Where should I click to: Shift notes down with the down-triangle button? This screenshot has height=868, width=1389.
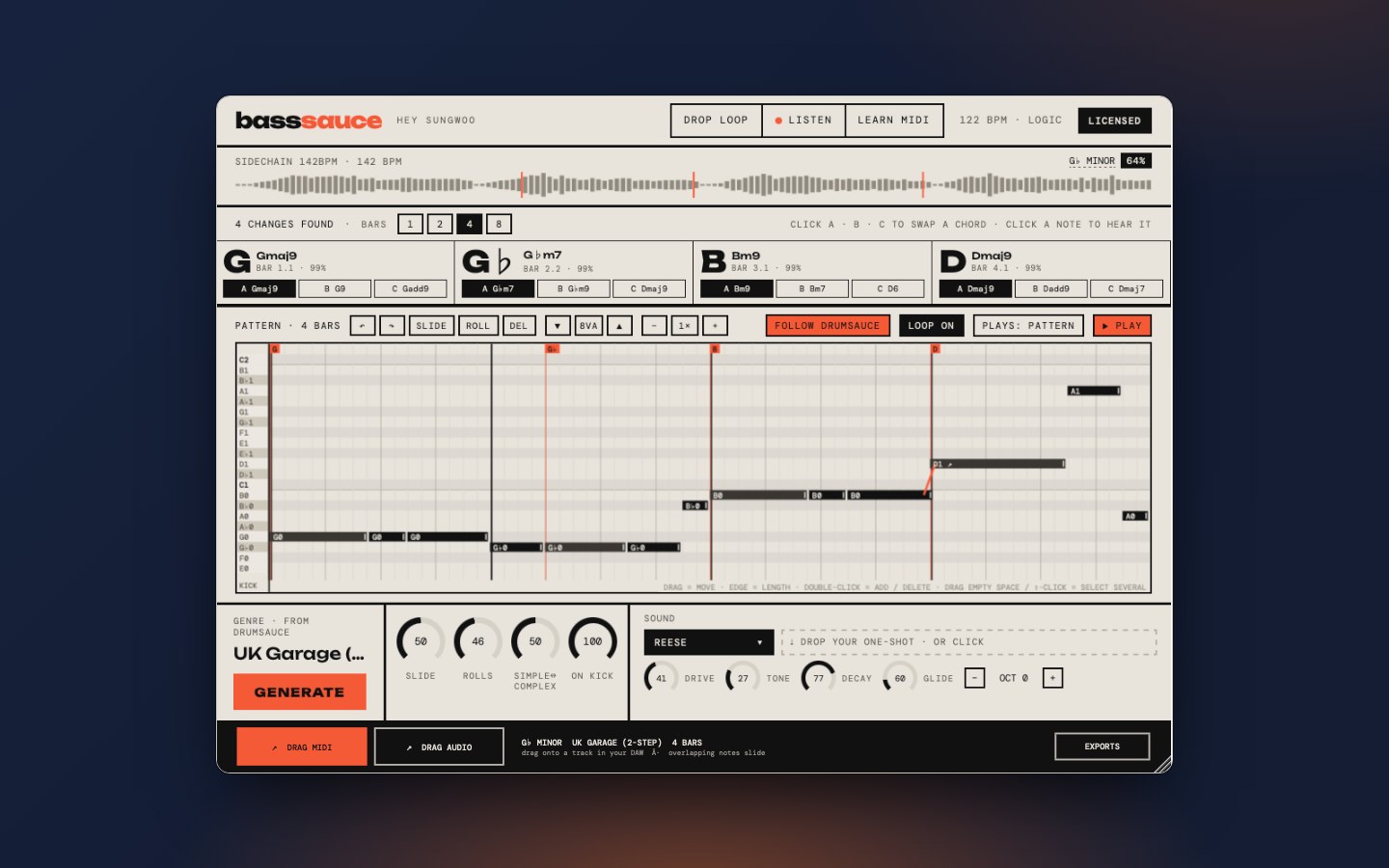click(x=558, y=326)
